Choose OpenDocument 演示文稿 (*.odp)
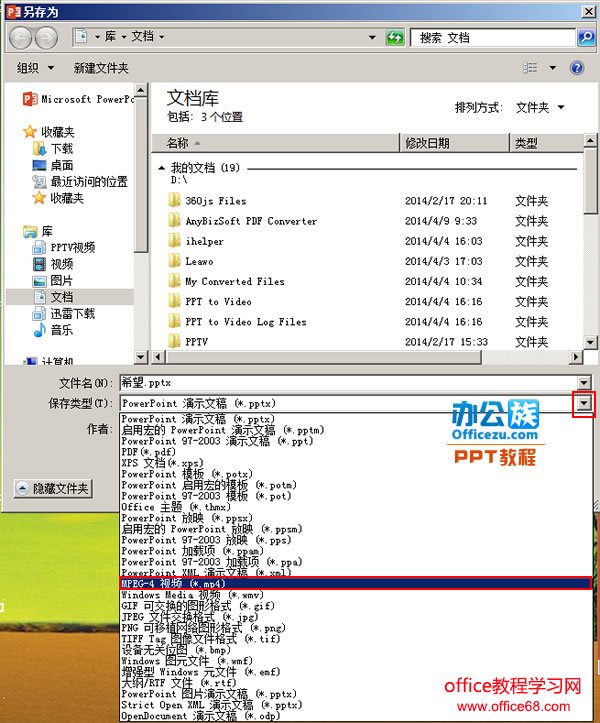This screenshot has height=723, width=600. pos(356,716)
